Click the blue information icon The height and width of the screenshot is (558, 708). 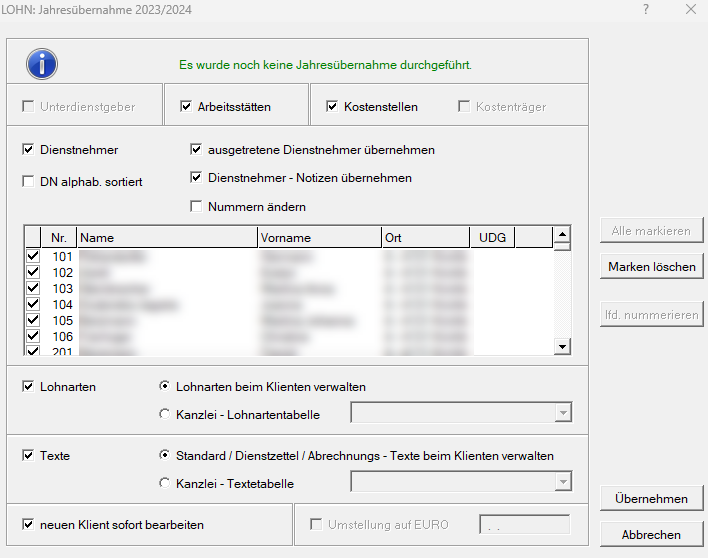(x=42, y=64)
